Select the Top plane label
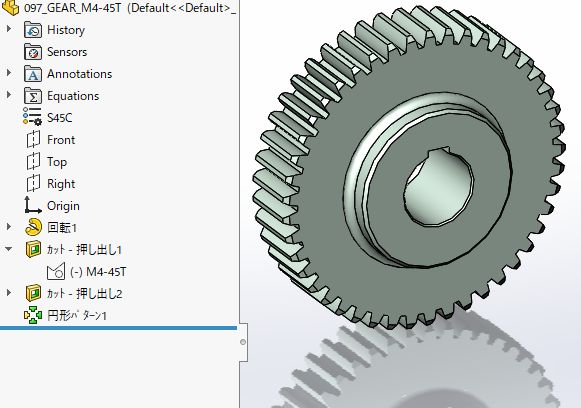Viewport: 581px width, 408px height. 57,162
